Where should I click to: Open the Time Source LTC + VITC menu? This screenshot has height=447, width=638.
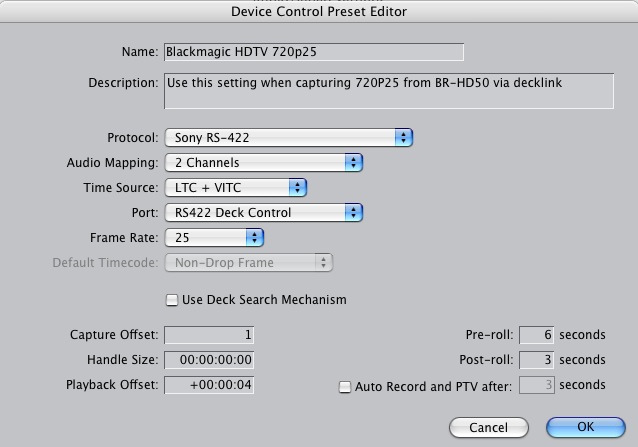click(x=235, y=187)
